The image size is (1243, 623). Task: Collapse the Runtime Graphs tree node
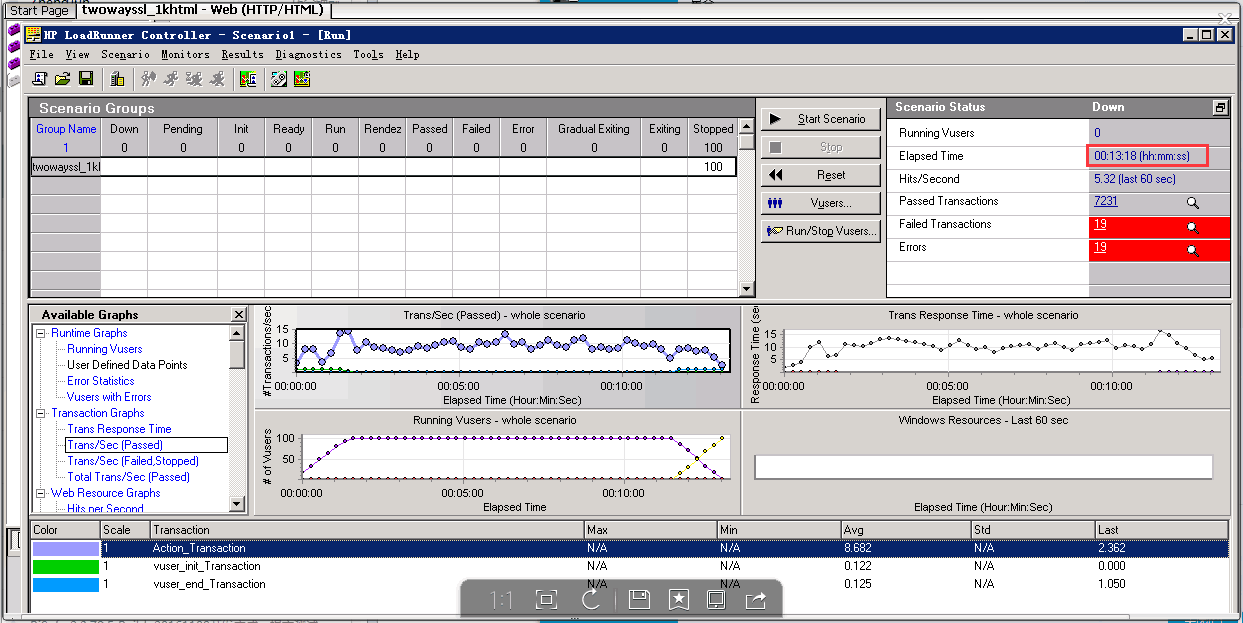[41, 333]
